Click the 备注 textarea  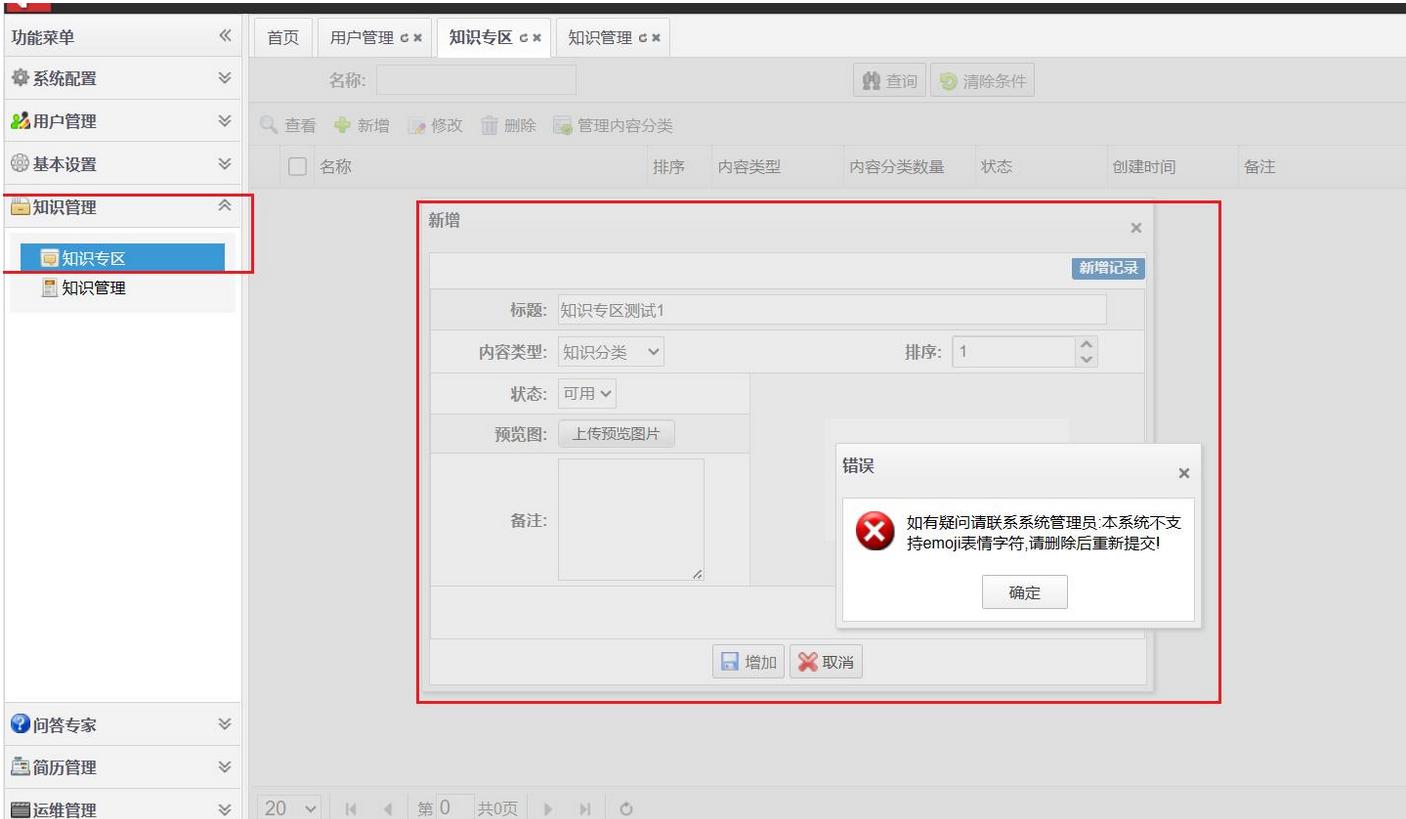[631, 520]
